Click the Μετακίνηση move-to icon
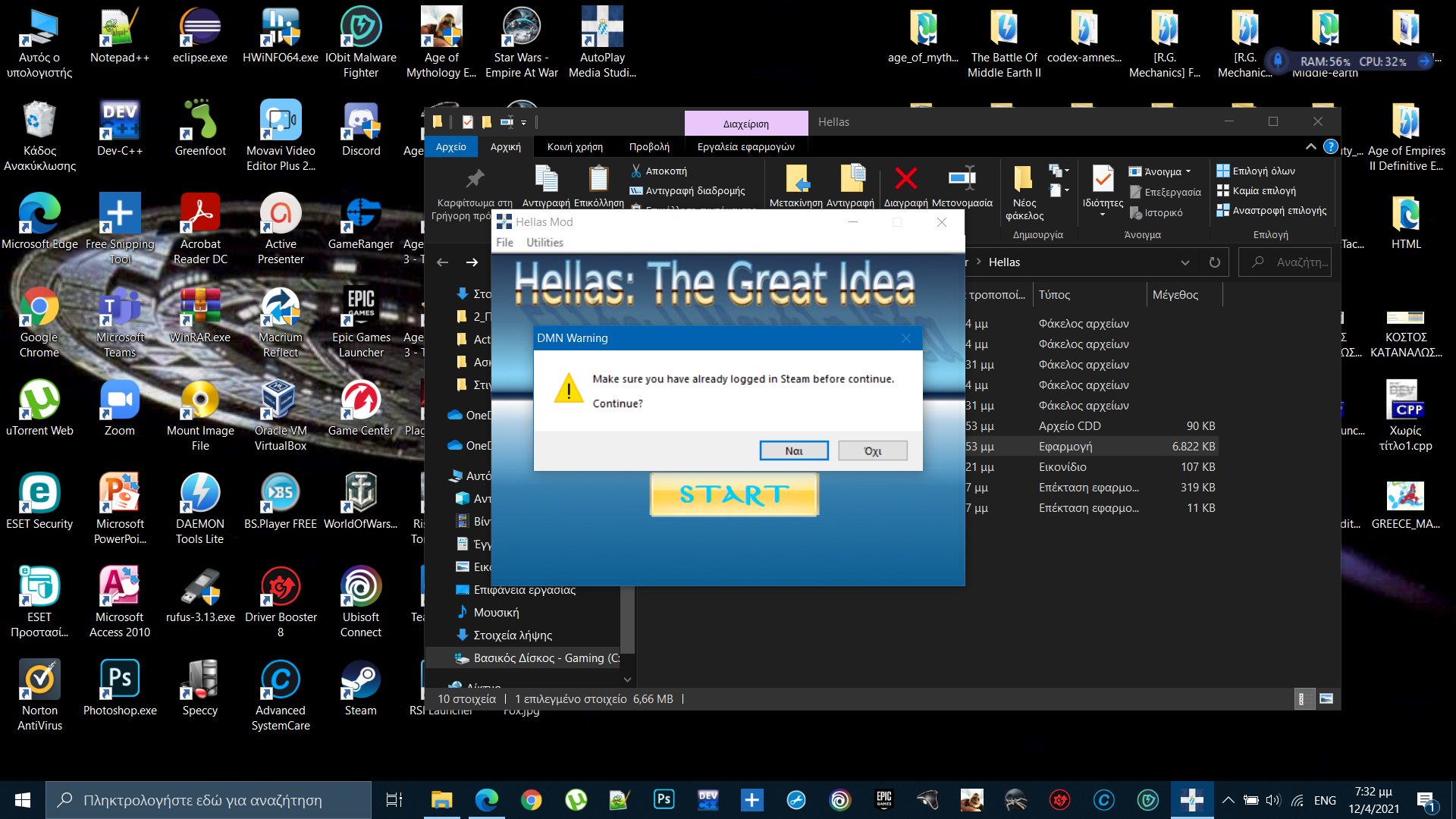 796,179
